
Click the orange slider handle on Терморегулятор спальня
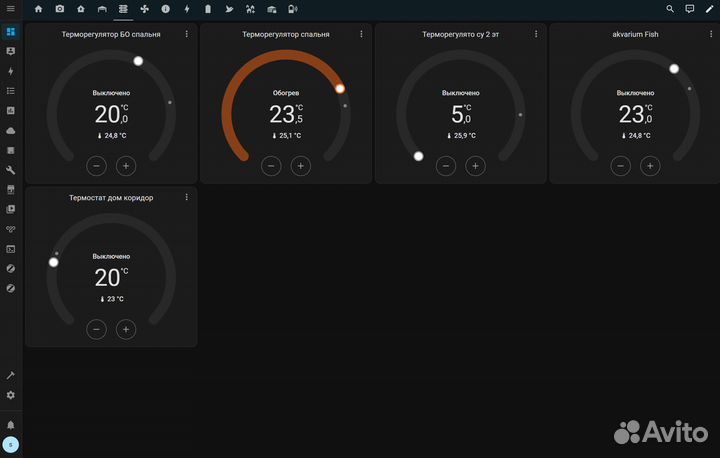[x=340, y=89]
